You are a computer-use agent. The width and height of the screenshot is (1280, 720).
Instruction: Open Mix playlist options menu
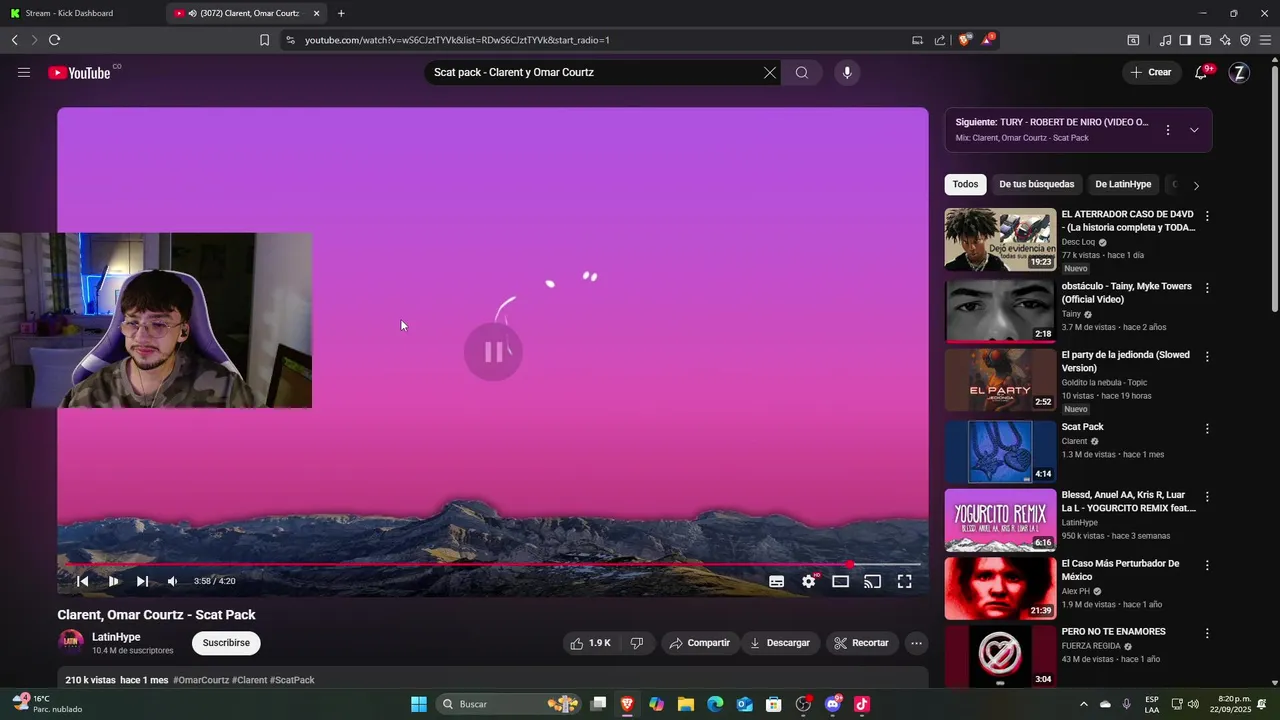1168,130
